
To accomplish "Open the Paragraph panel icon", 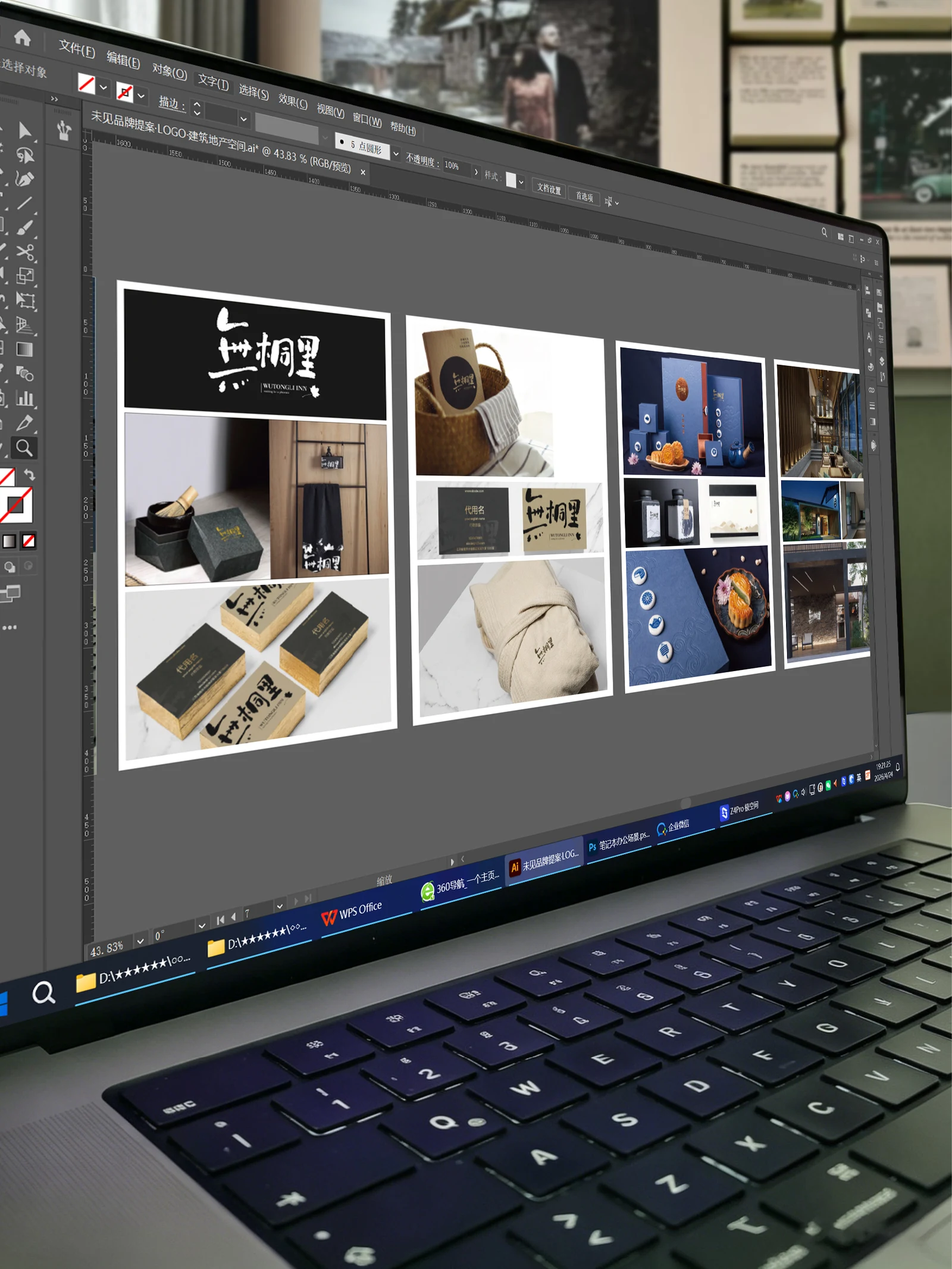I will (x=869, y=351).
